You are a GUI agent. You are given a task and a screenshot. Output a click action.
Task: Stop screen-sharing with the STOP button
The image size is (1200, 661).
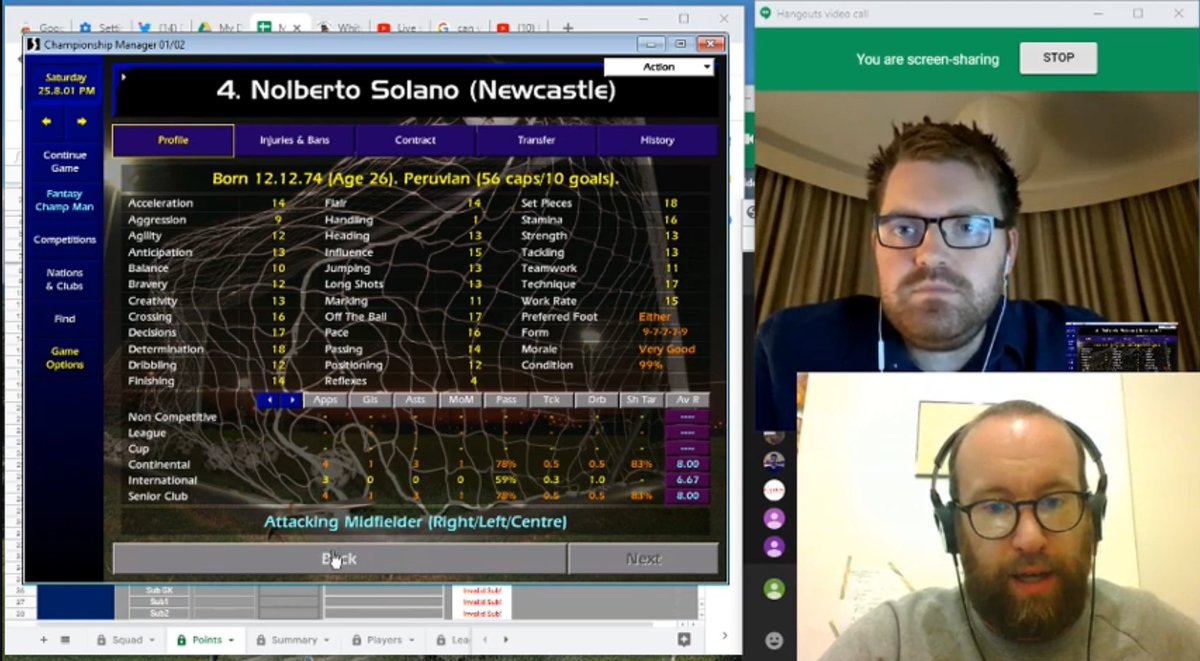[1058, 58]
